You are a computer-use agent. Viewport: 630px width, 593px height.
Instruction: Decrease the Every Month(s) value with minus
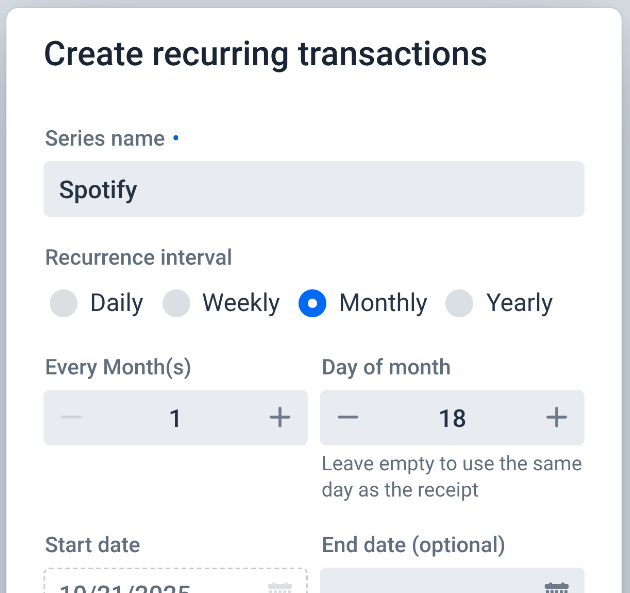click(71, 417)
